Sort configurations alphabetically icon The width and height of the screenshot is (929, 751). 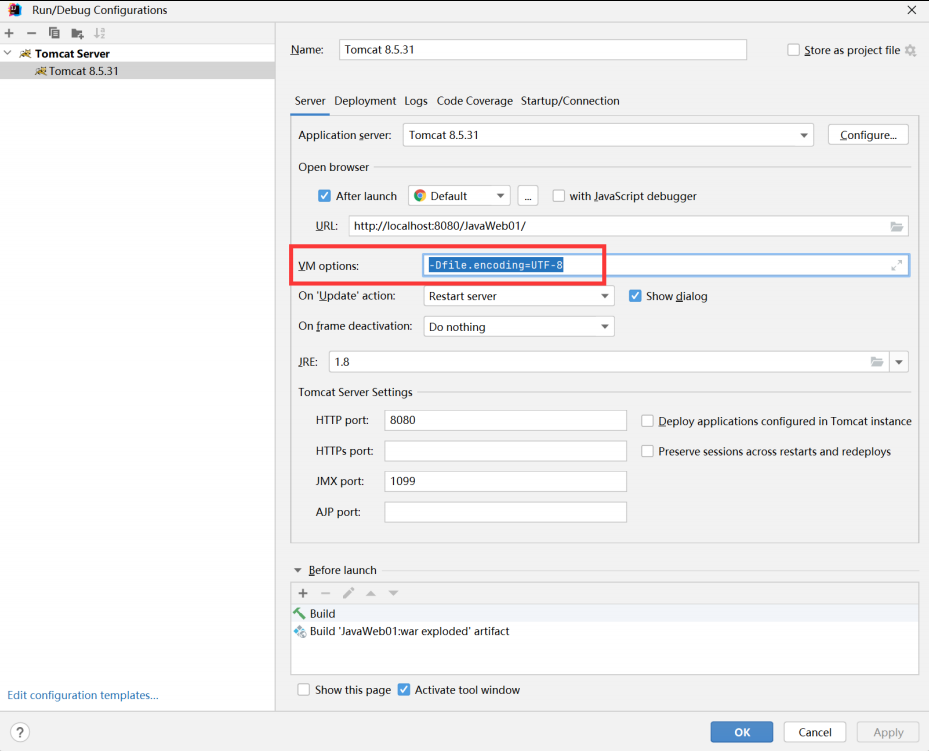100,33
